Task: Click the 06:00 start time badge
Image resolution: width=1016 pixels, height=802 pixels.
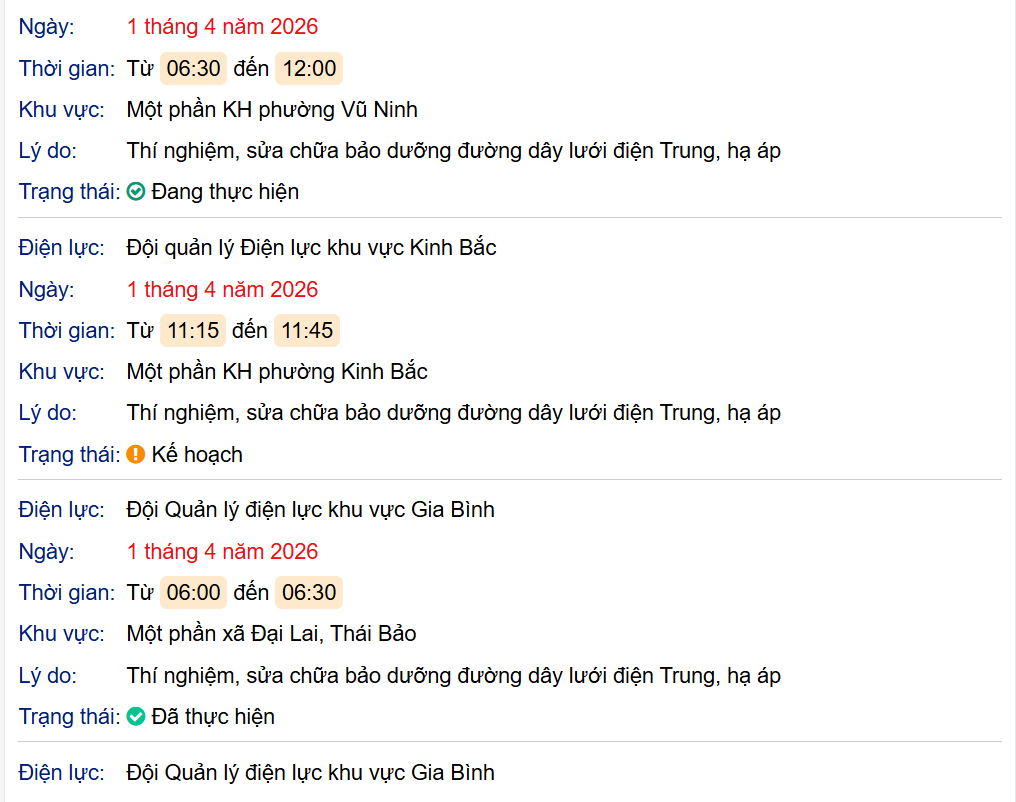Action: tap(193, 593)
